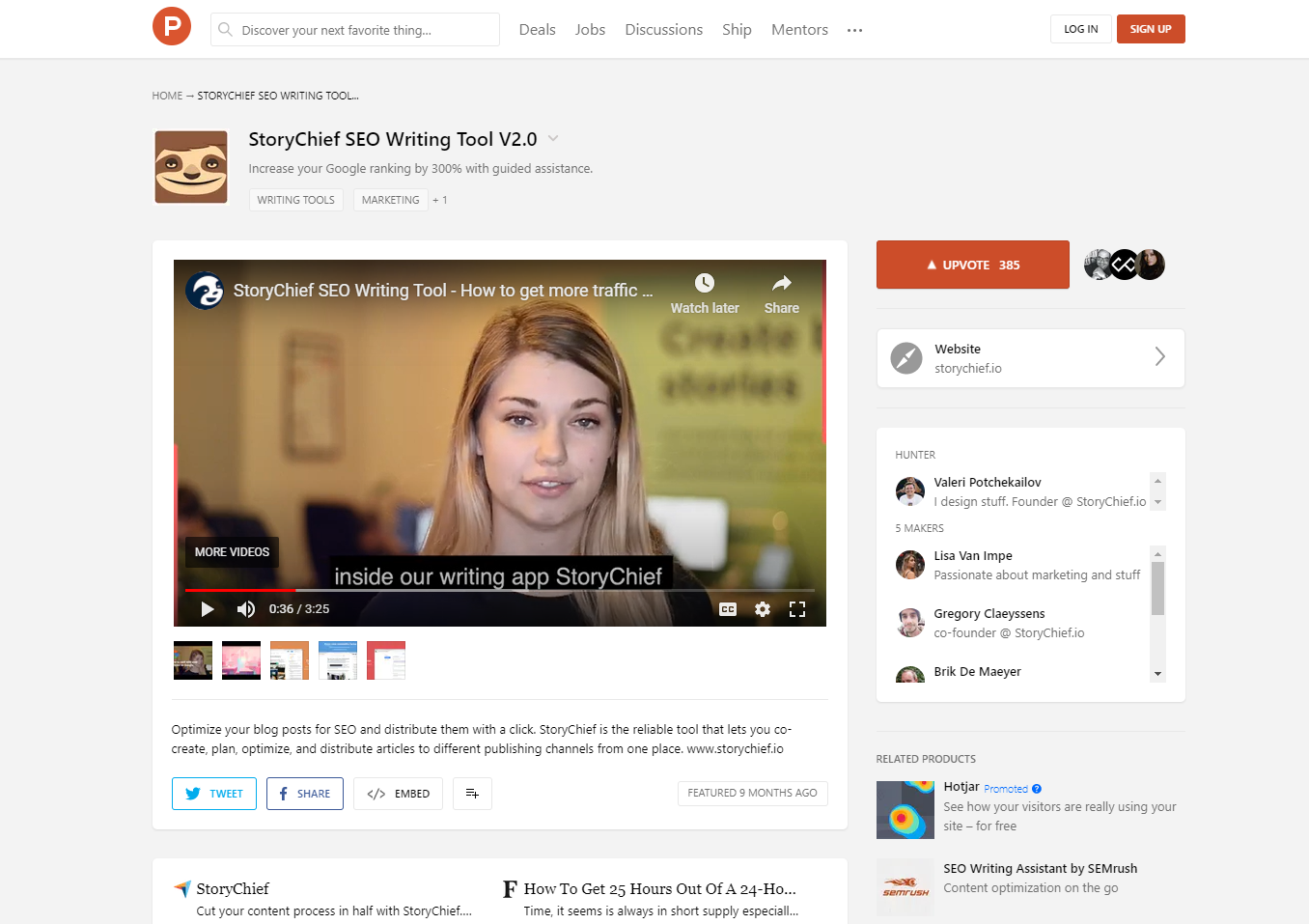The image size is (1309, 924).
Task: Click the Promoted info question mark icon
Action: pyautogui.click(x=1037, y=789)
